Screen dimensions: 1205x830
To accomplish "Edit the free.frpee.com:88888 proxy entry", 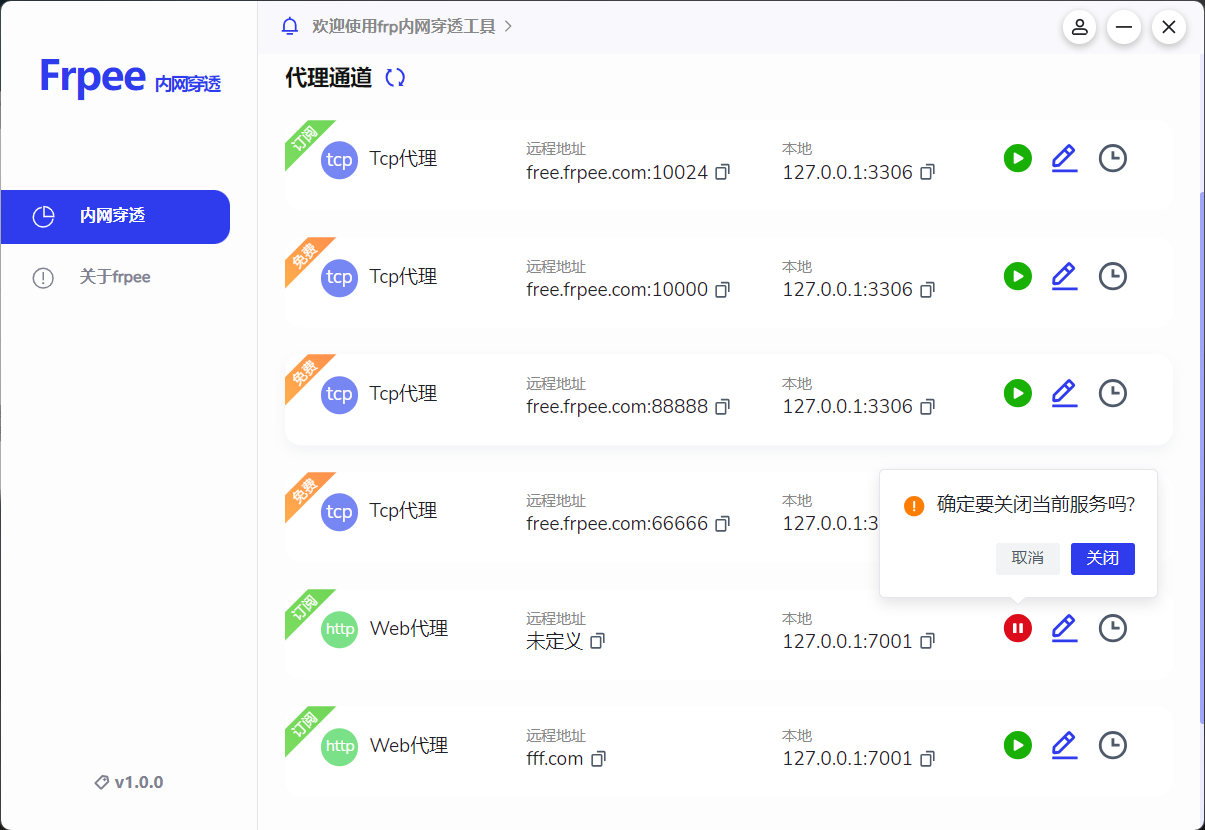I will tap(1064, 393).
